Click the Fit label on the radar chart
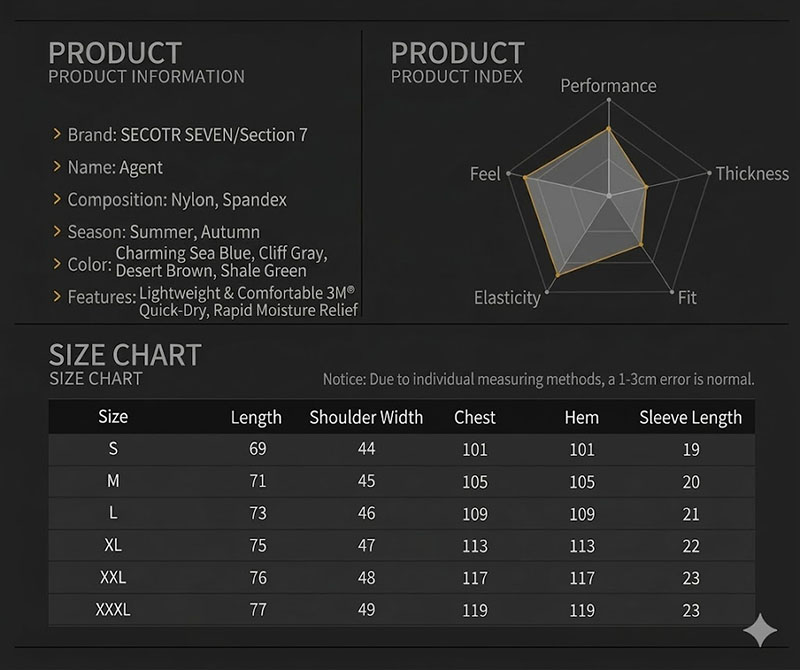The height and width of the screenshot is (670, 800). pyautogui.click(x=687, y=298)
